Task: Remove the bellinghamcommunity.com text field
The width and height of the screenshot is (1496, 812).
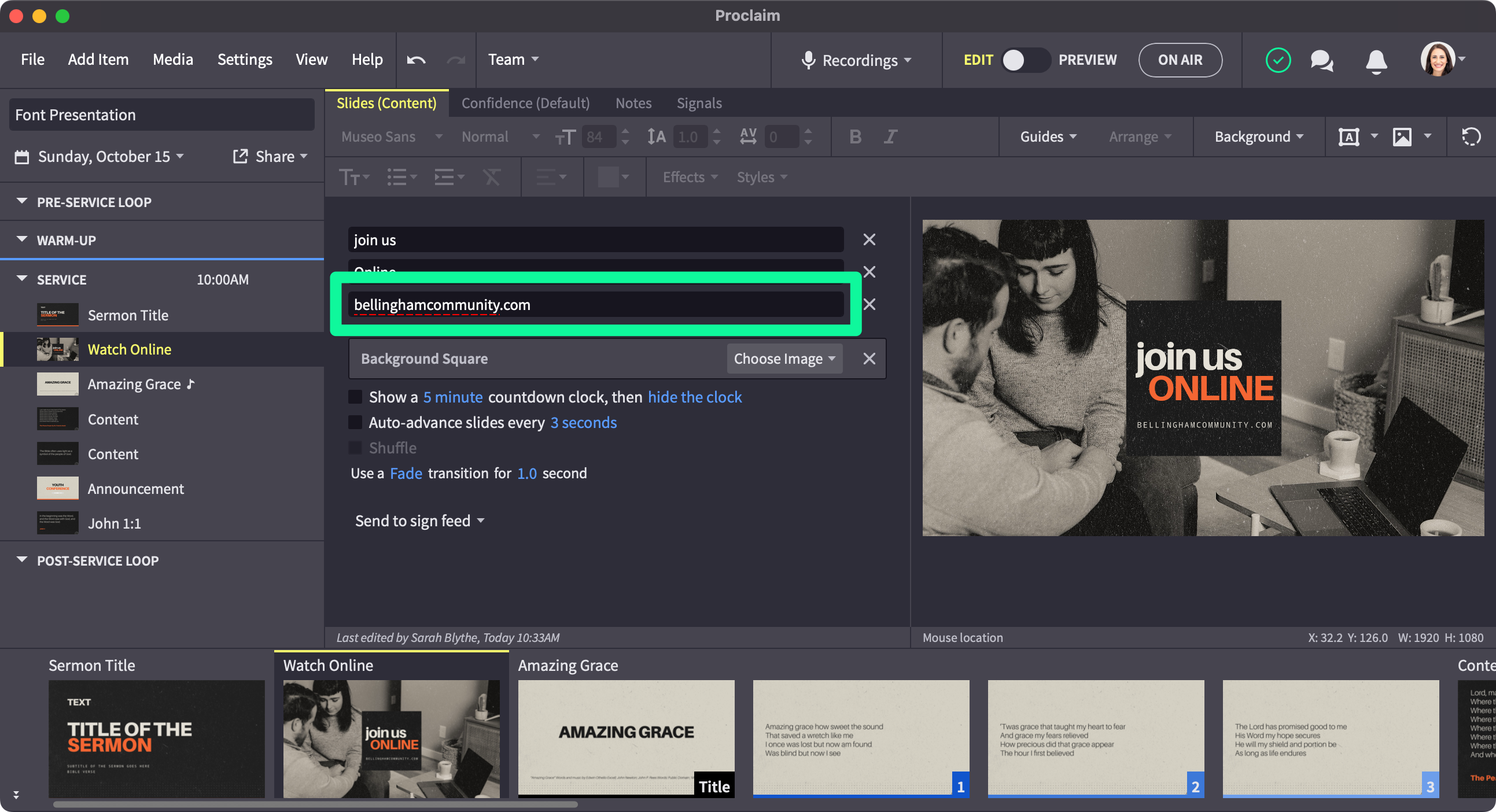Action: [x=869, y=304]
